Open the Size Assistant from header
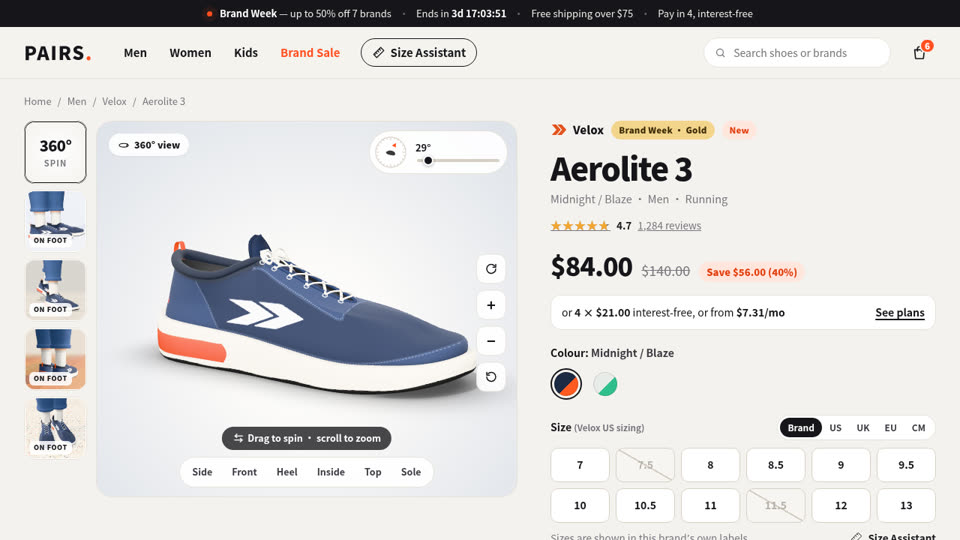This screenshot has width=960, height=540. point(419,53)
